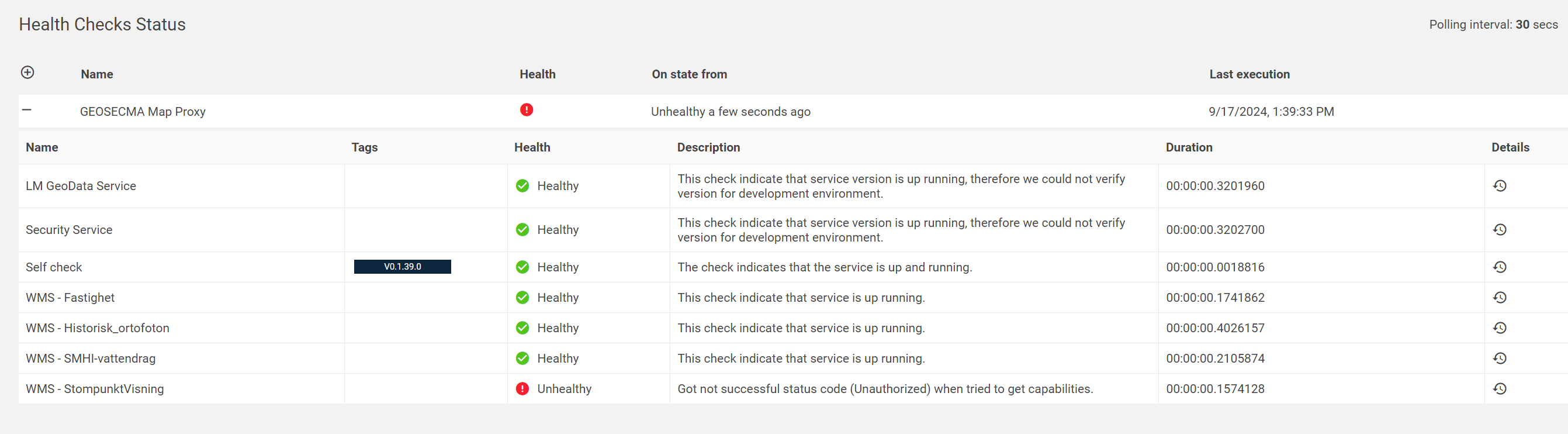The image size is (1568, 434).
Task: Click the V0.1.39.0 version tag
Action: coord(402,266)
